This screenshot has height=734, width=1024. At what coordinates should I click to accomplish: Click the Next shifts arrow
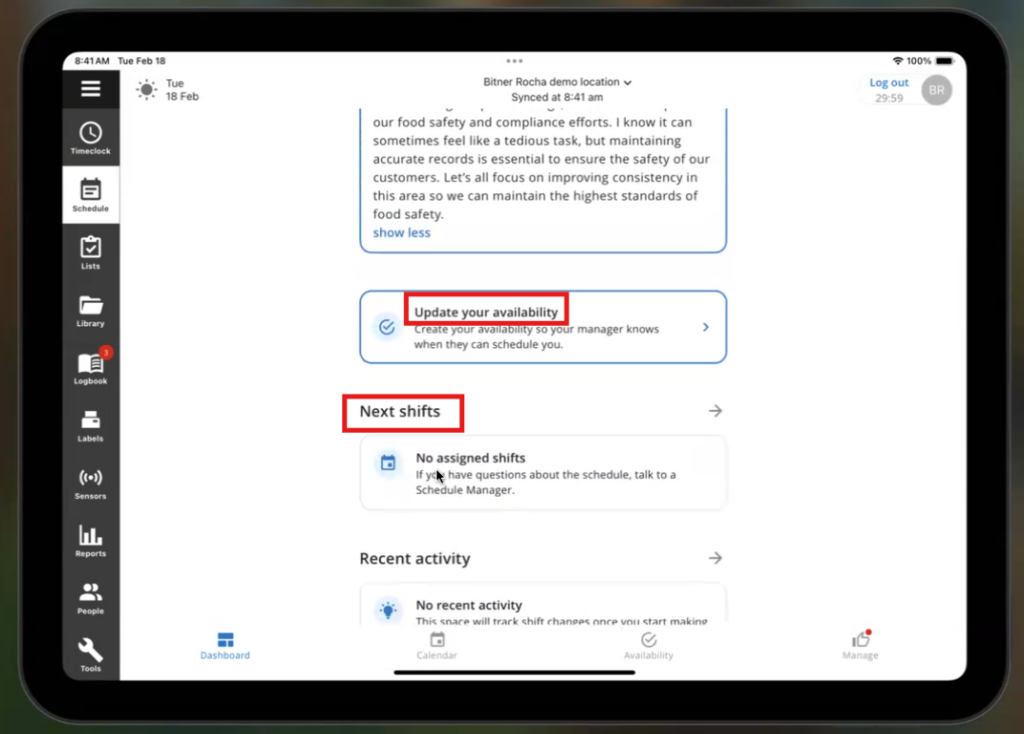pyautogui.click(x=715, y=411)
